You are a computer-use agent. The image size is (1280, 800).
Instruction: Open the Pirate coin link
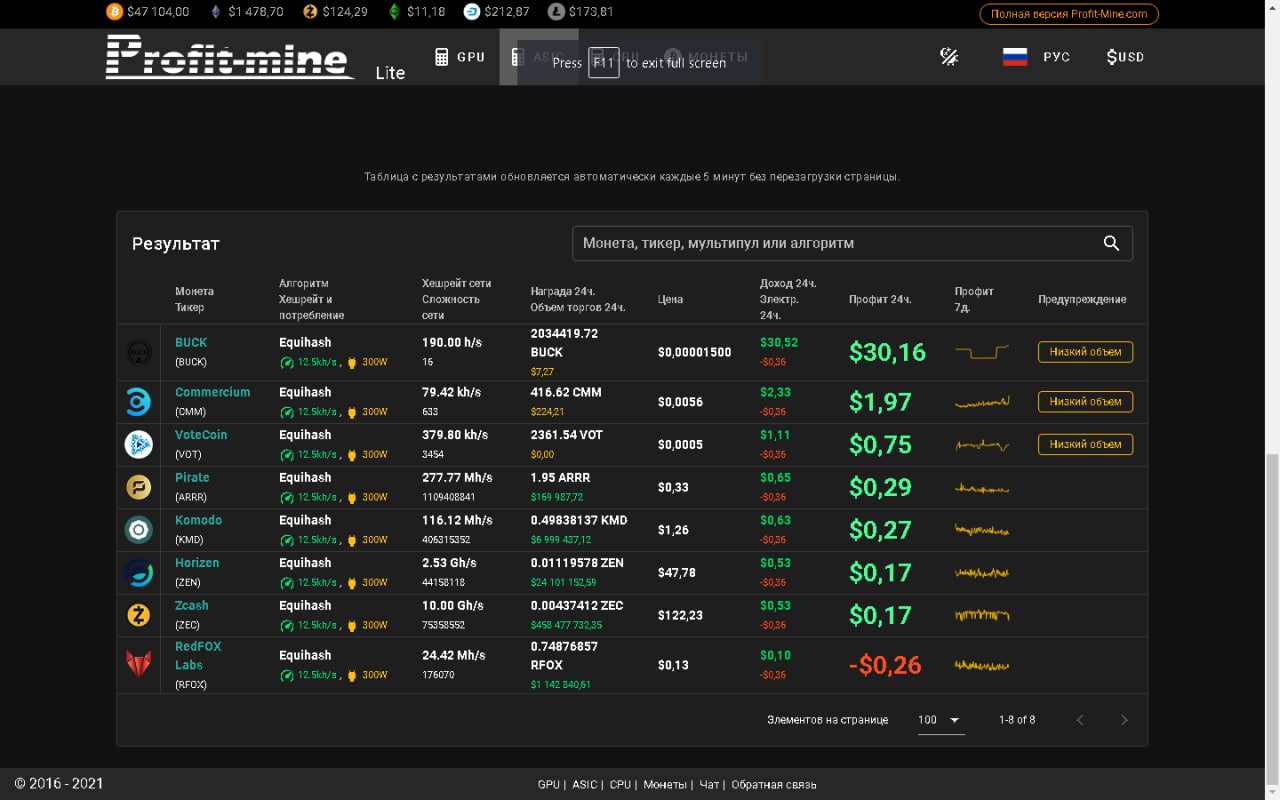point(192,477)
